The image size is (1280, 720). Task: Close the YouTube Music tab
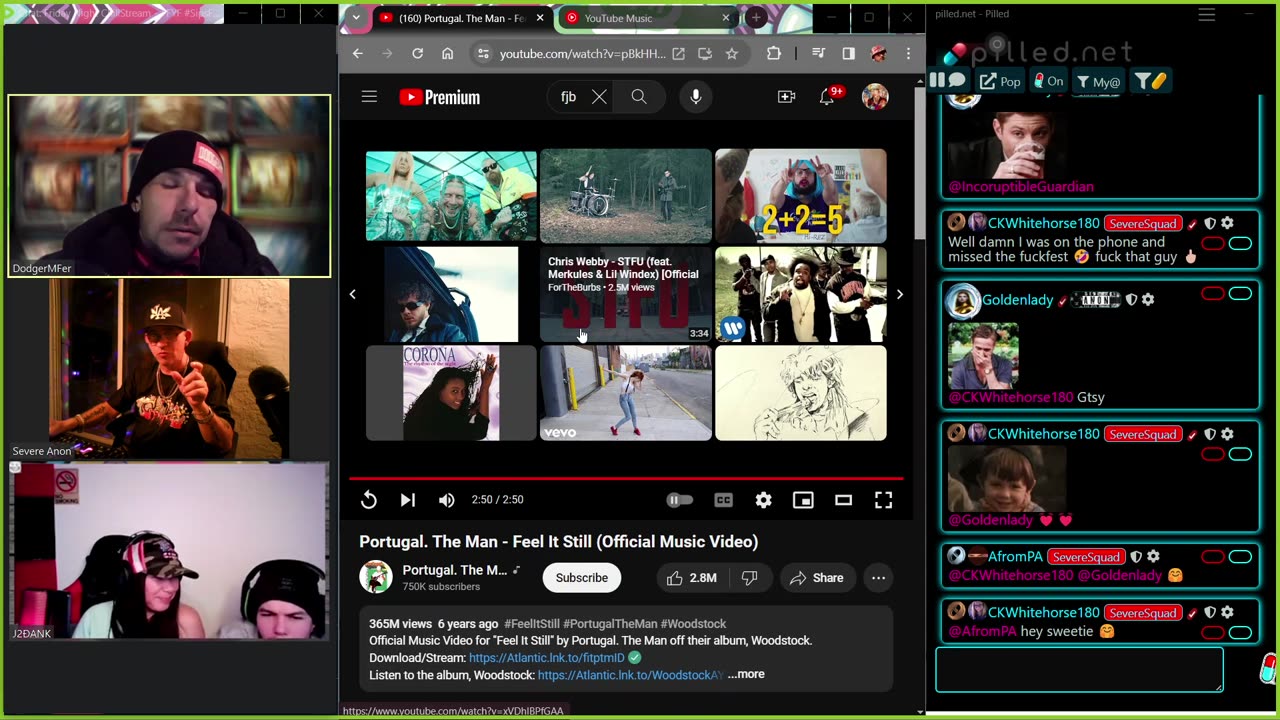(726, 18)
